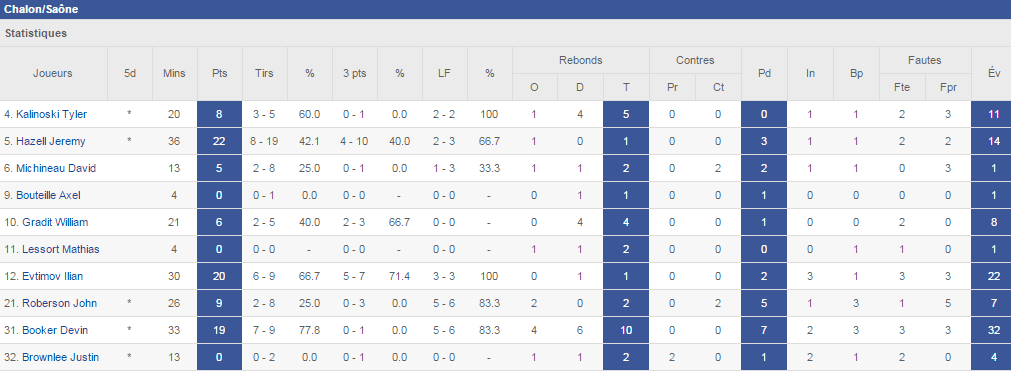Select Michineau David's name link
The width and height of the screenshot is (1011, 371).
[x=56, y=168]
